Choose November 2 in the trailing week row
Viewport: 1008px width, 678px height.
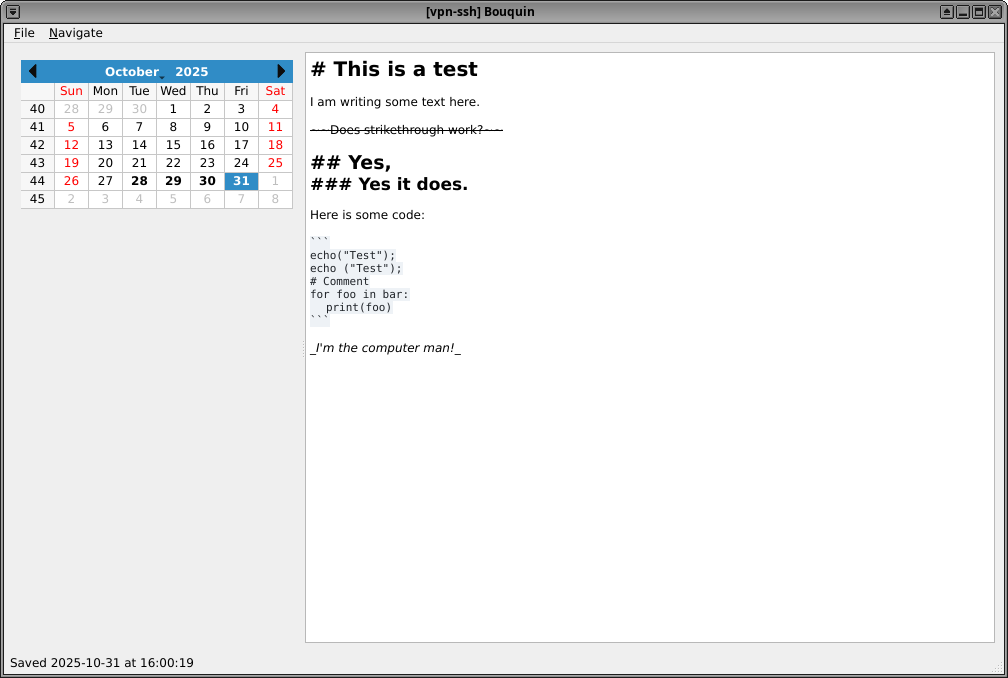tap(71, 199)
